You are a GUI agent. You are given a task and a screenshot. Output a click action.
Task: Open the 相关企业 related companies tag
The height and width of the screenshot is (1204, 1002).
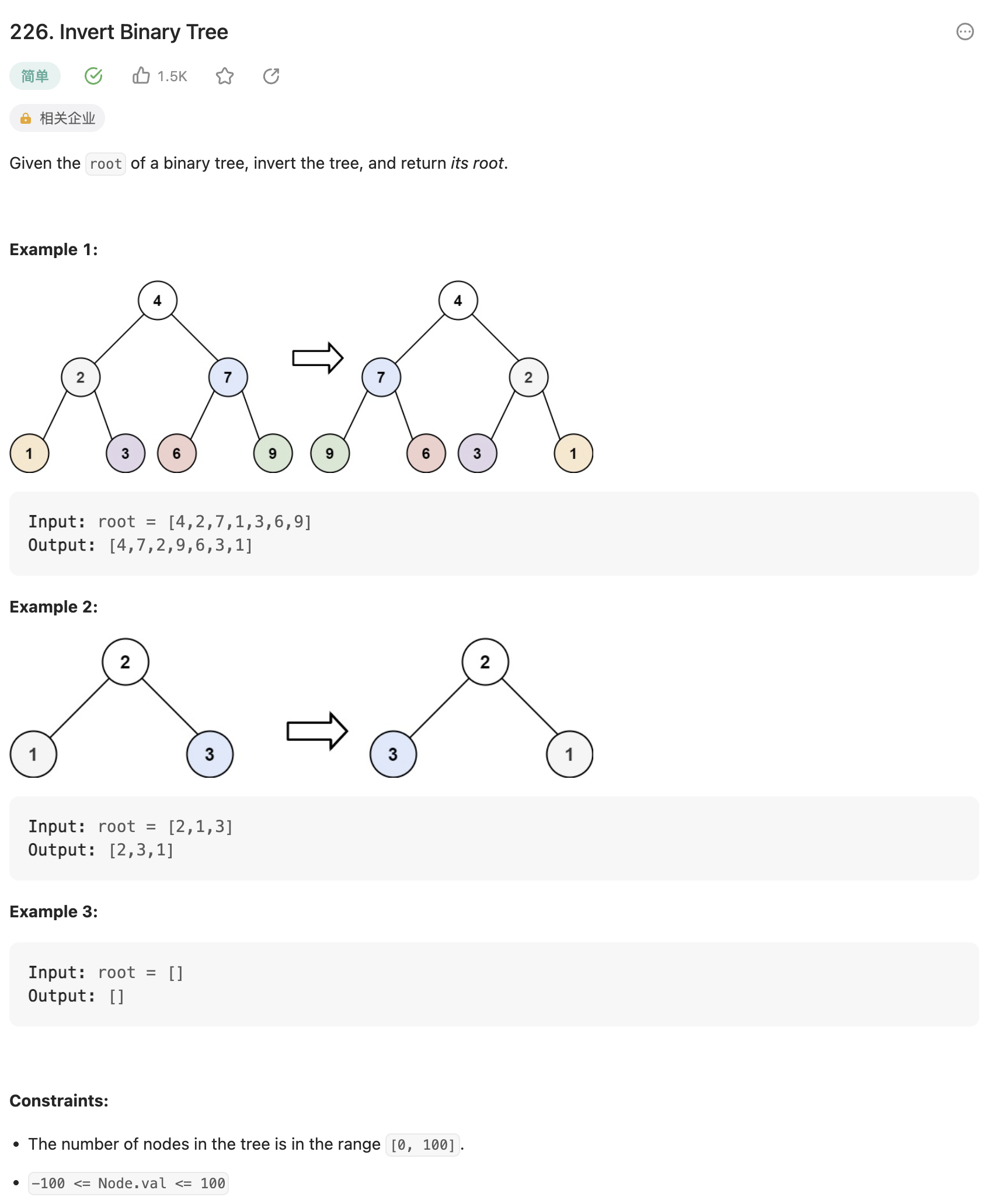(67, 119)
